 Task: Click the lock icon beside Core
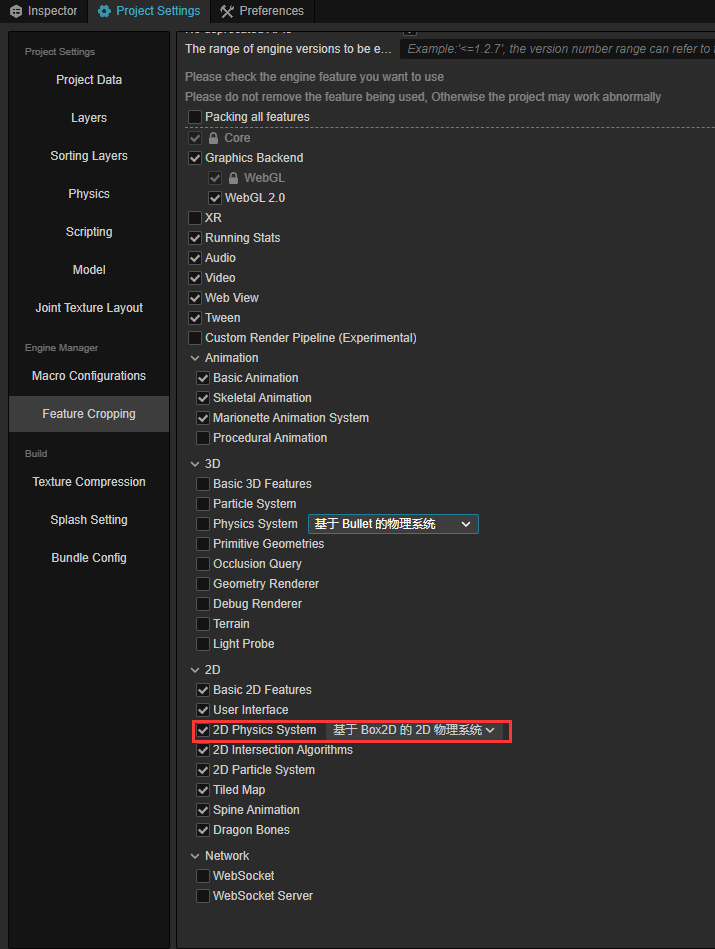click(x=213, y=138)
